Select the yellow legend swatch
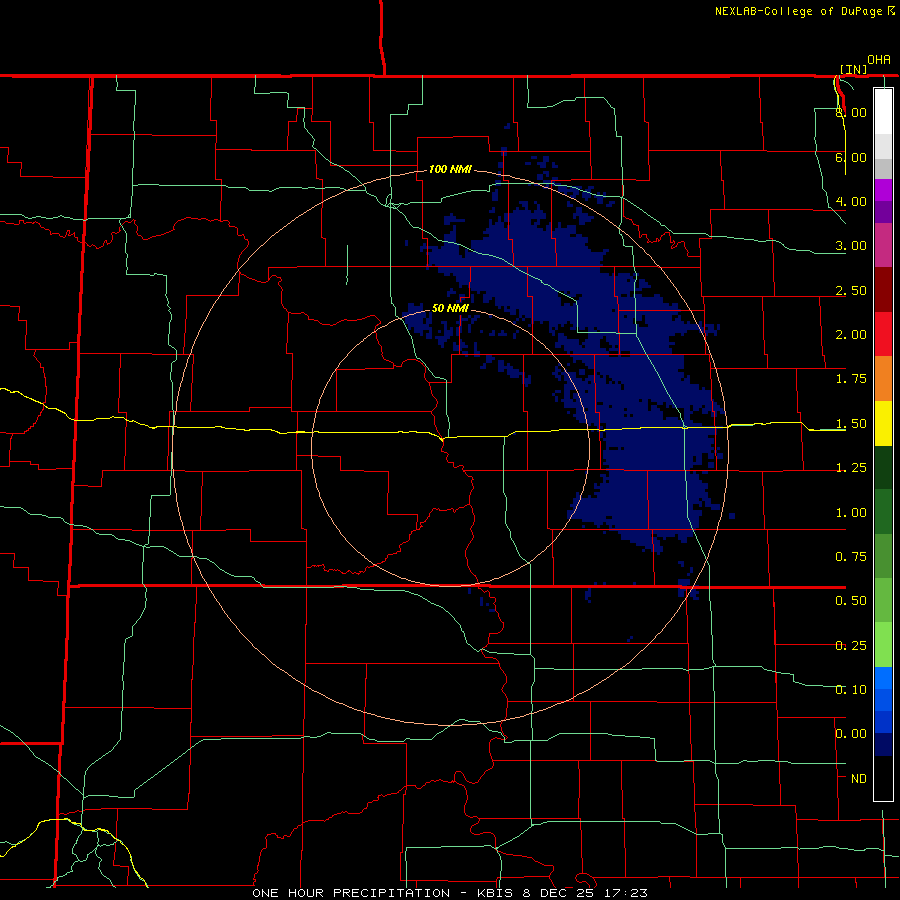 click(x=883, y=423)
